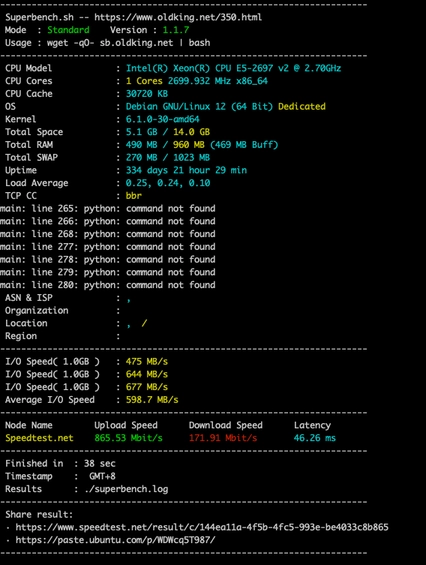
Task: Click the version number 1.1.7
Action: (176, 30)
